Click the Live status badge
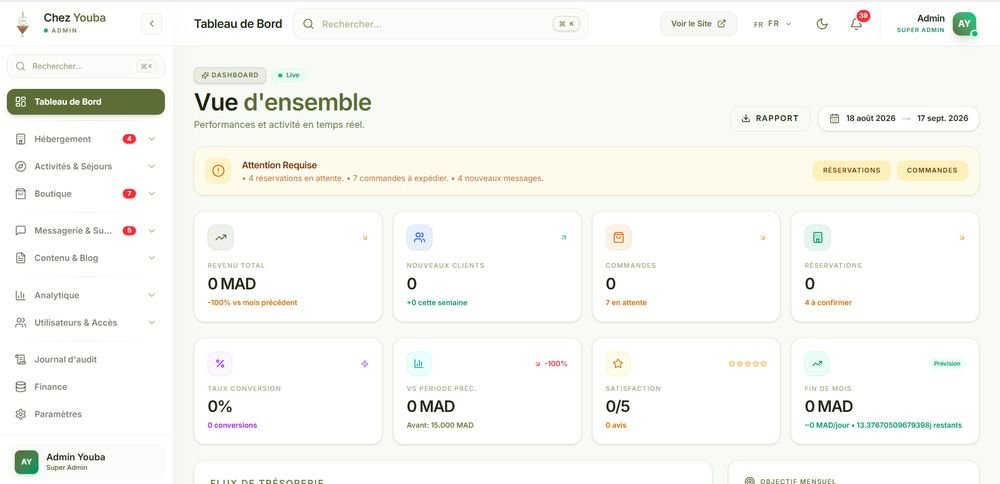 289,75
